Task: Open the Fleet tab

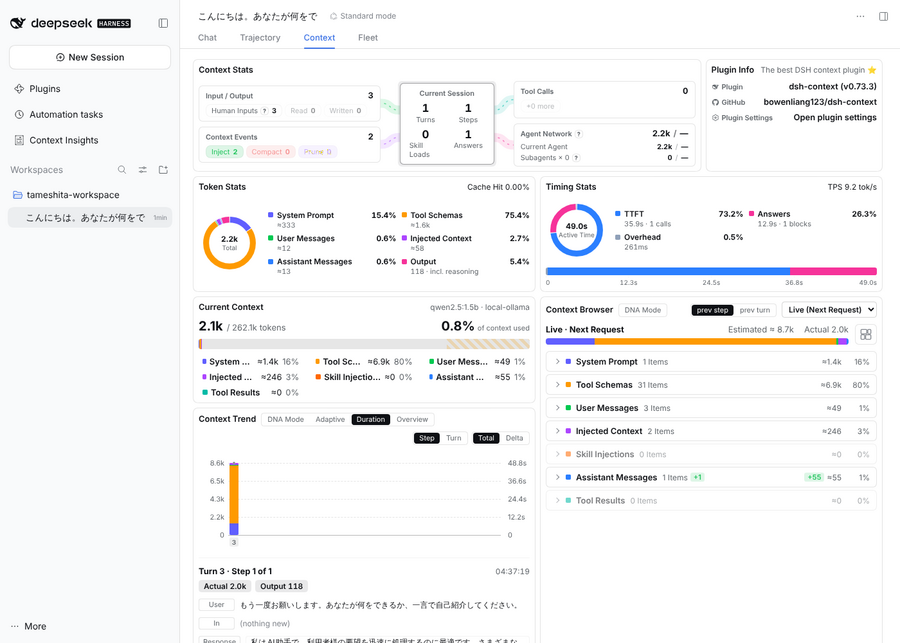Action: (368, 38)
